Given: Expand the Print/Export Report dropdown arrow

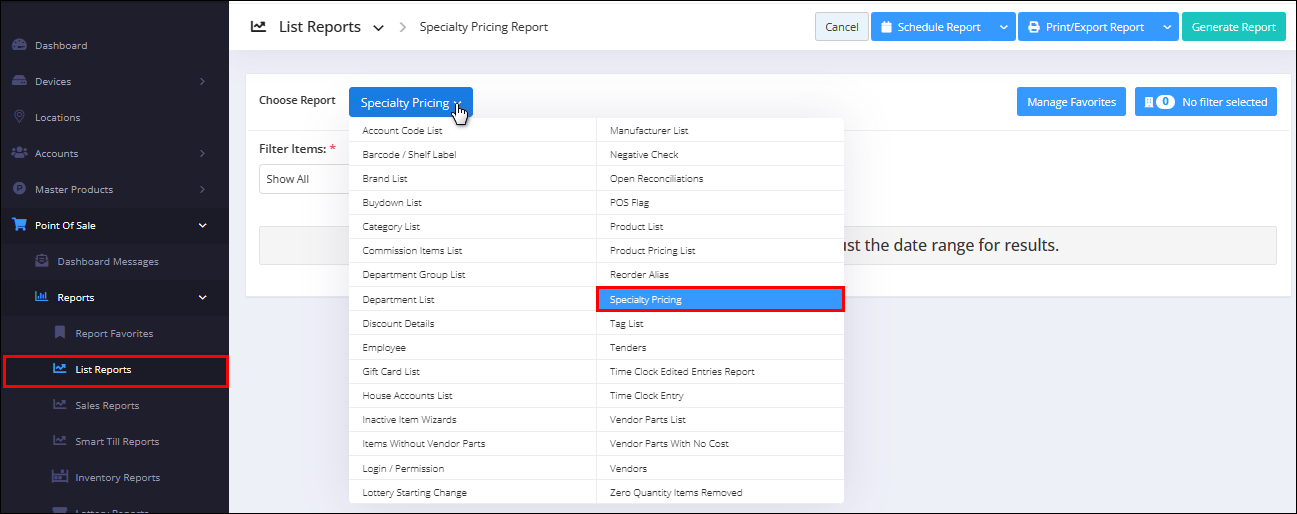Looking at the screenshot, I should click(x=1167, y=27).
